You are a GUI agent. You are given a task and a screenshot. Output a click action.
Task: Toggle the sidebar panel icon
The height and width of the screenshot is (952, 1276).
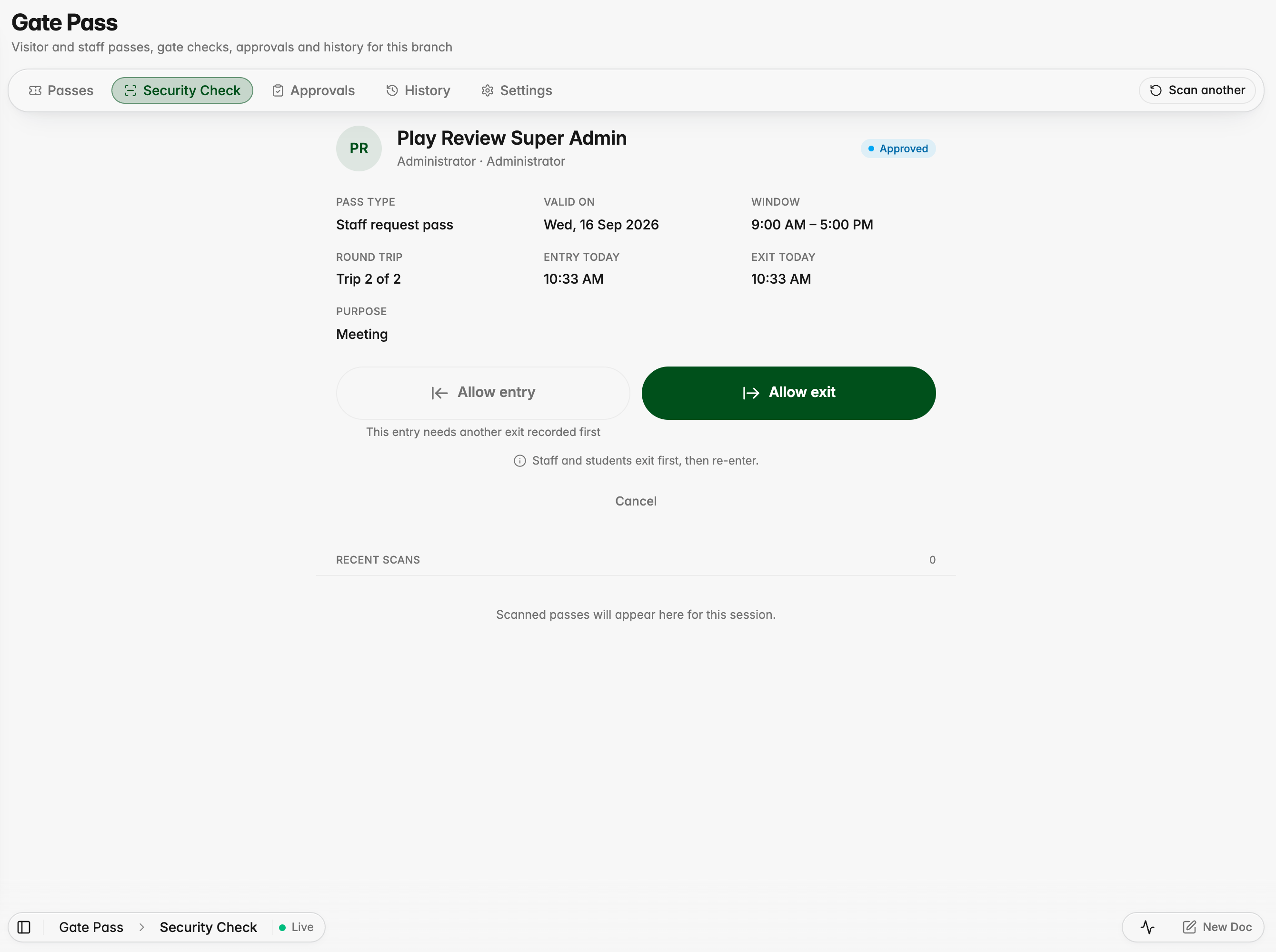point(24,927)
